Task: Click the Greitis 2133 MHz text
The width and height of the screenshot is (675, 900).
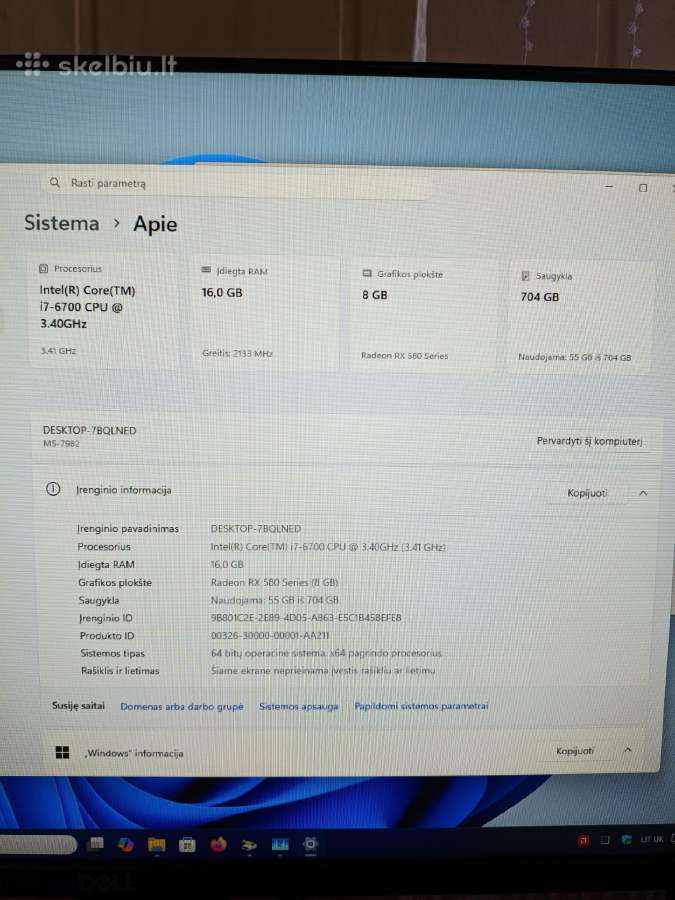Action: (x=237, y=354)
